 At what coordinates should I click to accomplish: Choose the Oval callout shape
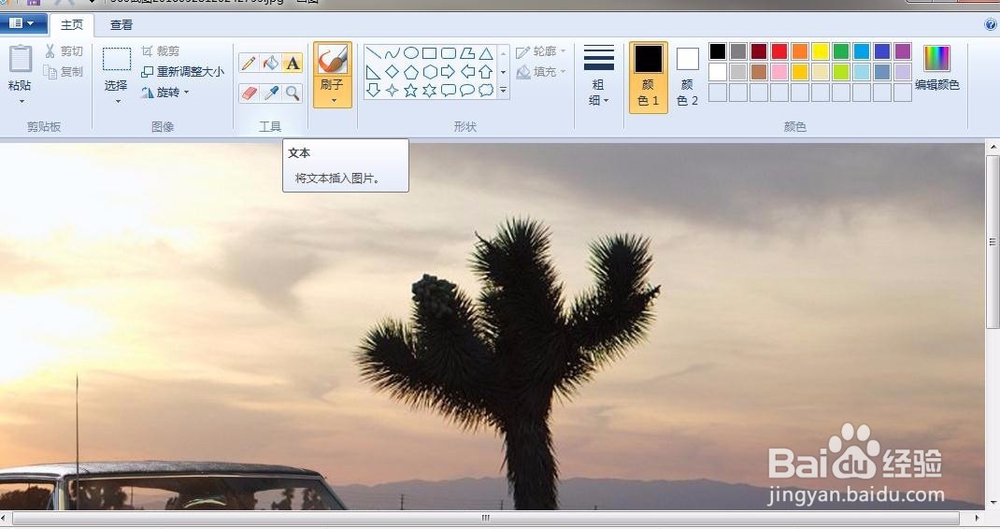coord(467,90)
